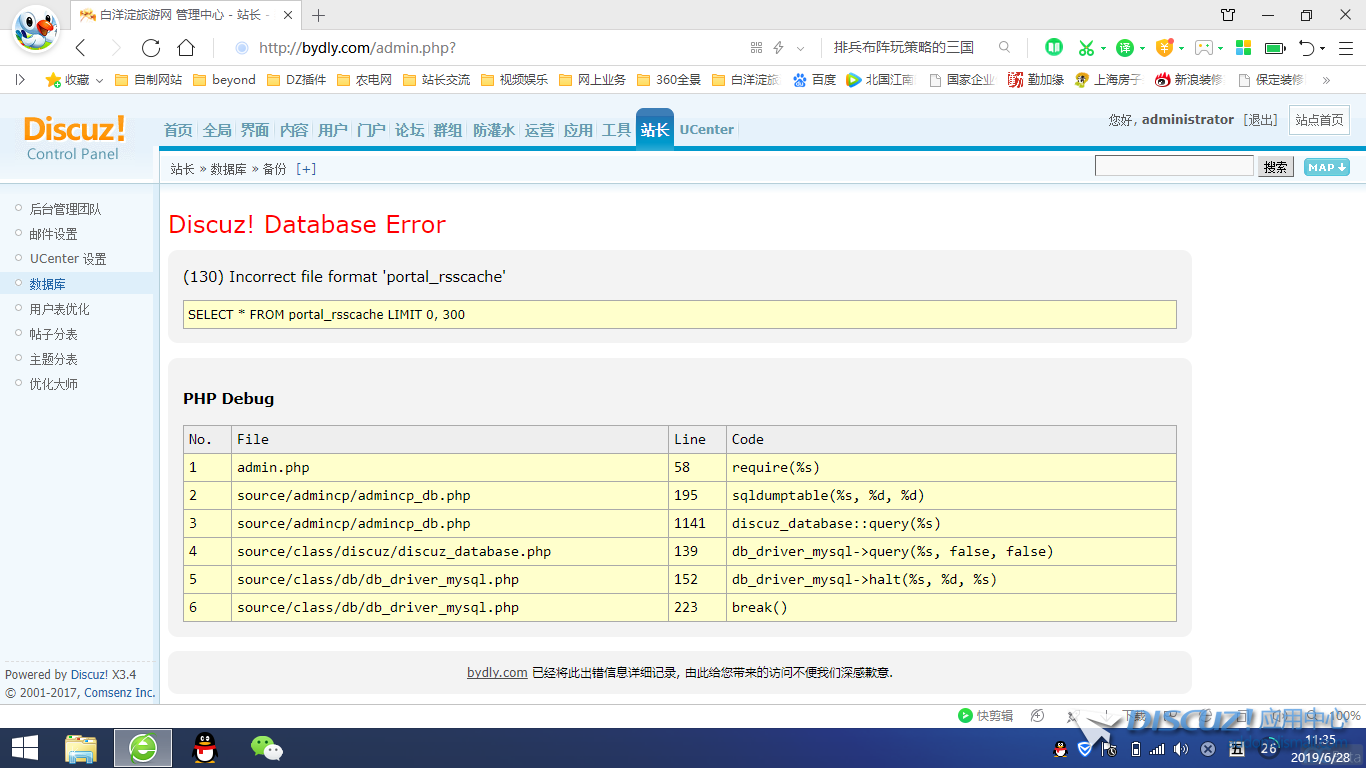The width and height of the screenshot is (1366, 768).
Task: Select 数据库 in sidebar
Action: [x=47, y=284]
